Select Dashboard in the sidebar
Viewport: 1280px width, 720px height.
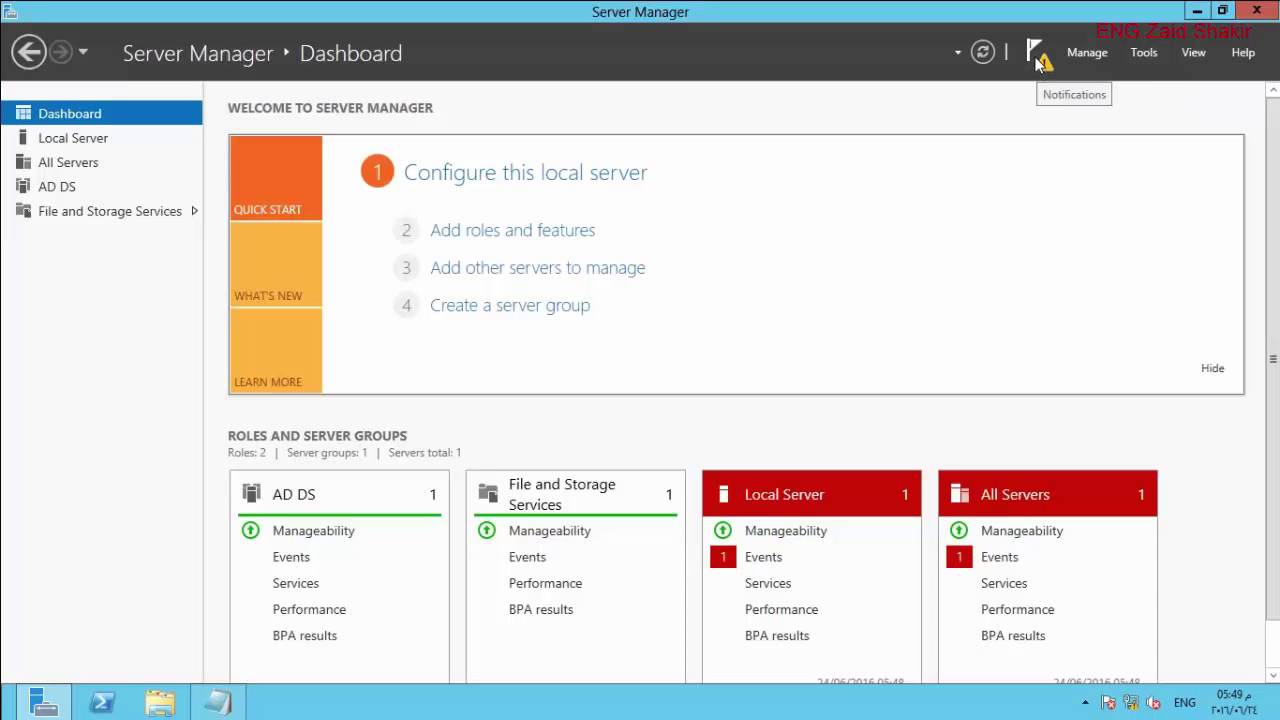click(101, 113)
